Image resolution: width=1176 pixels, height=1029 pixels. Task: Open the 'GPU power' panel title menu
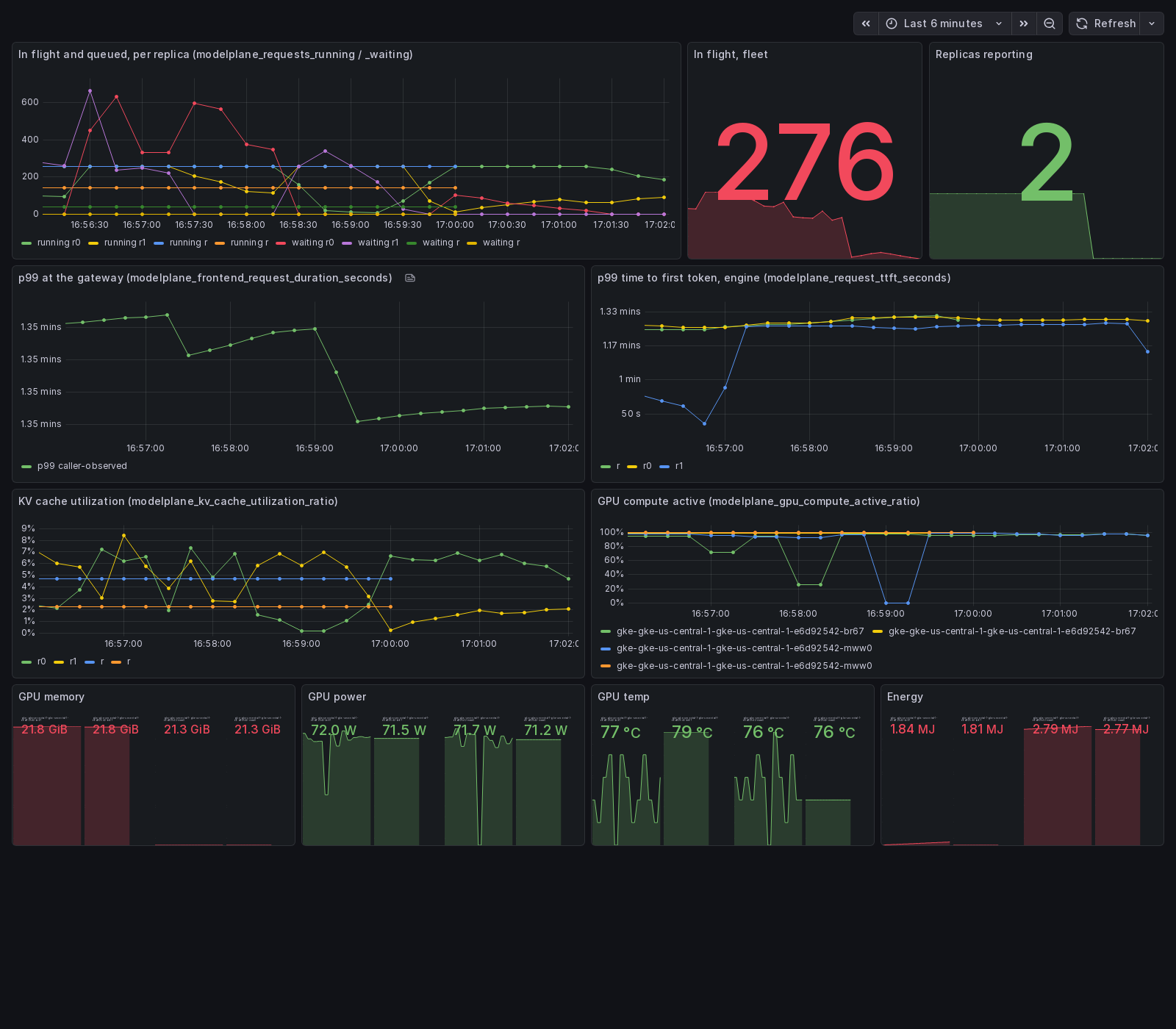tap(337, 697)
